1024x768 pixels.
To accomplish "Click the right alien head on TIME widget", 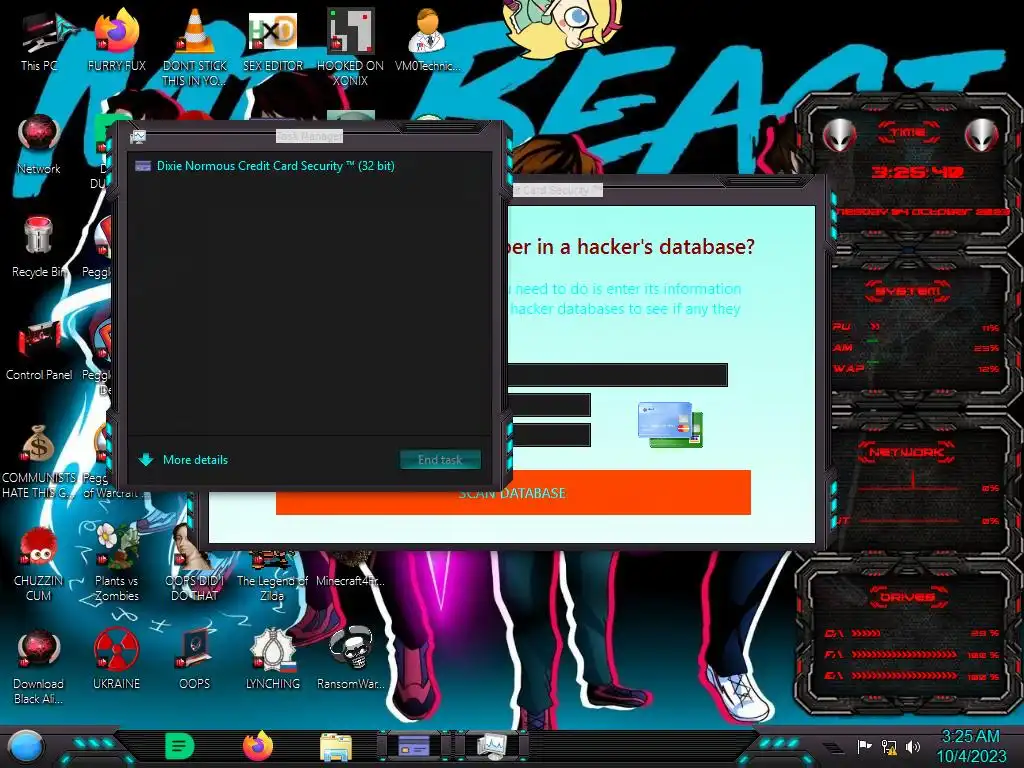I will click(x=981, y=136).
